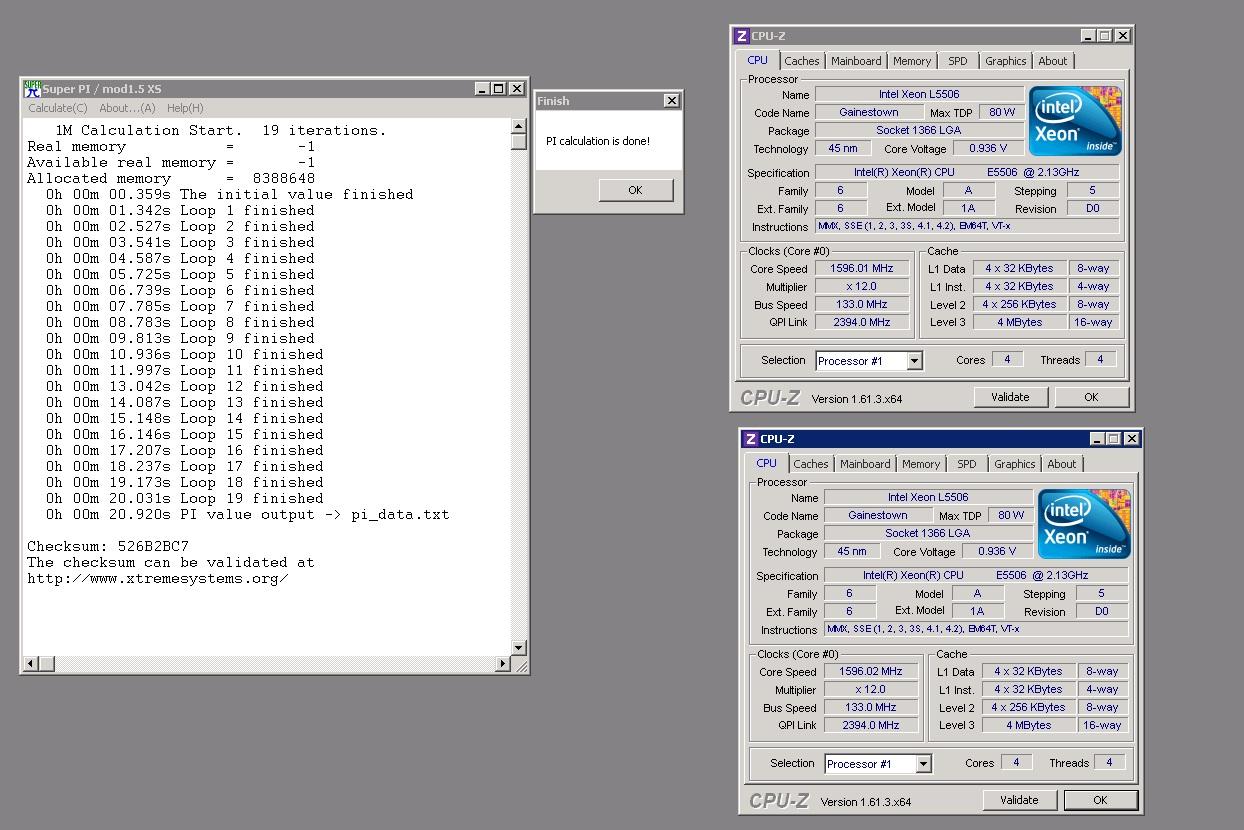Click 'PI calculation is done!' message
1244x830 pixels.
pyautogui.click(x=598, y=141)
